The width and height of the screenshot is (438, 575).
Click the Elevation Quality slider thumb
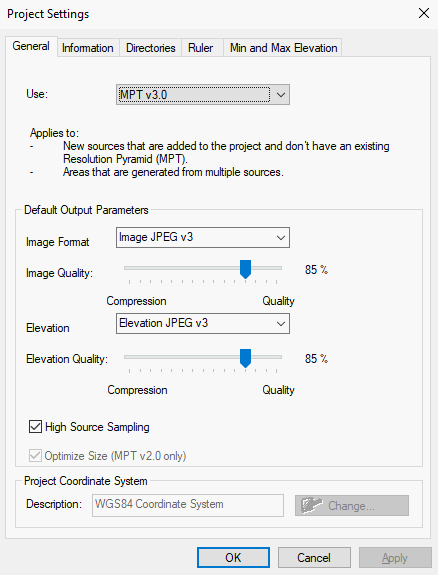(x=245, y=358)
